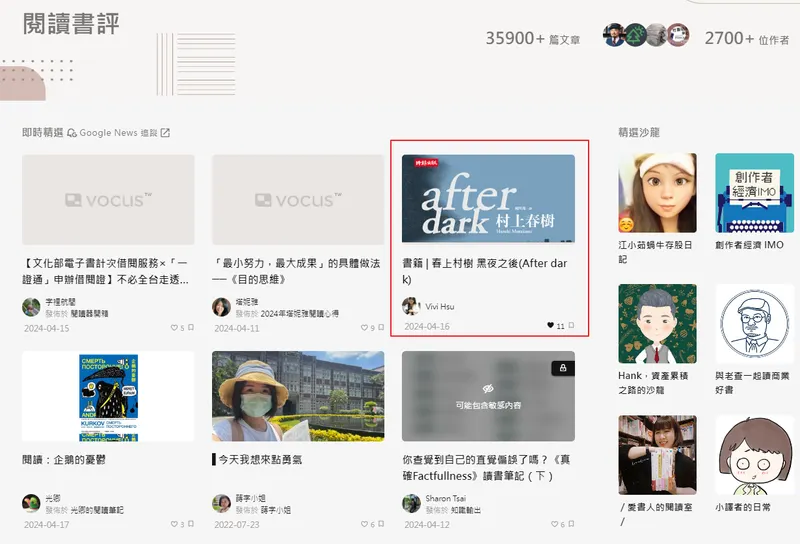Open Sharon Tsai author avatar
This screenshot has height=544, width=800.
point(411,503)
